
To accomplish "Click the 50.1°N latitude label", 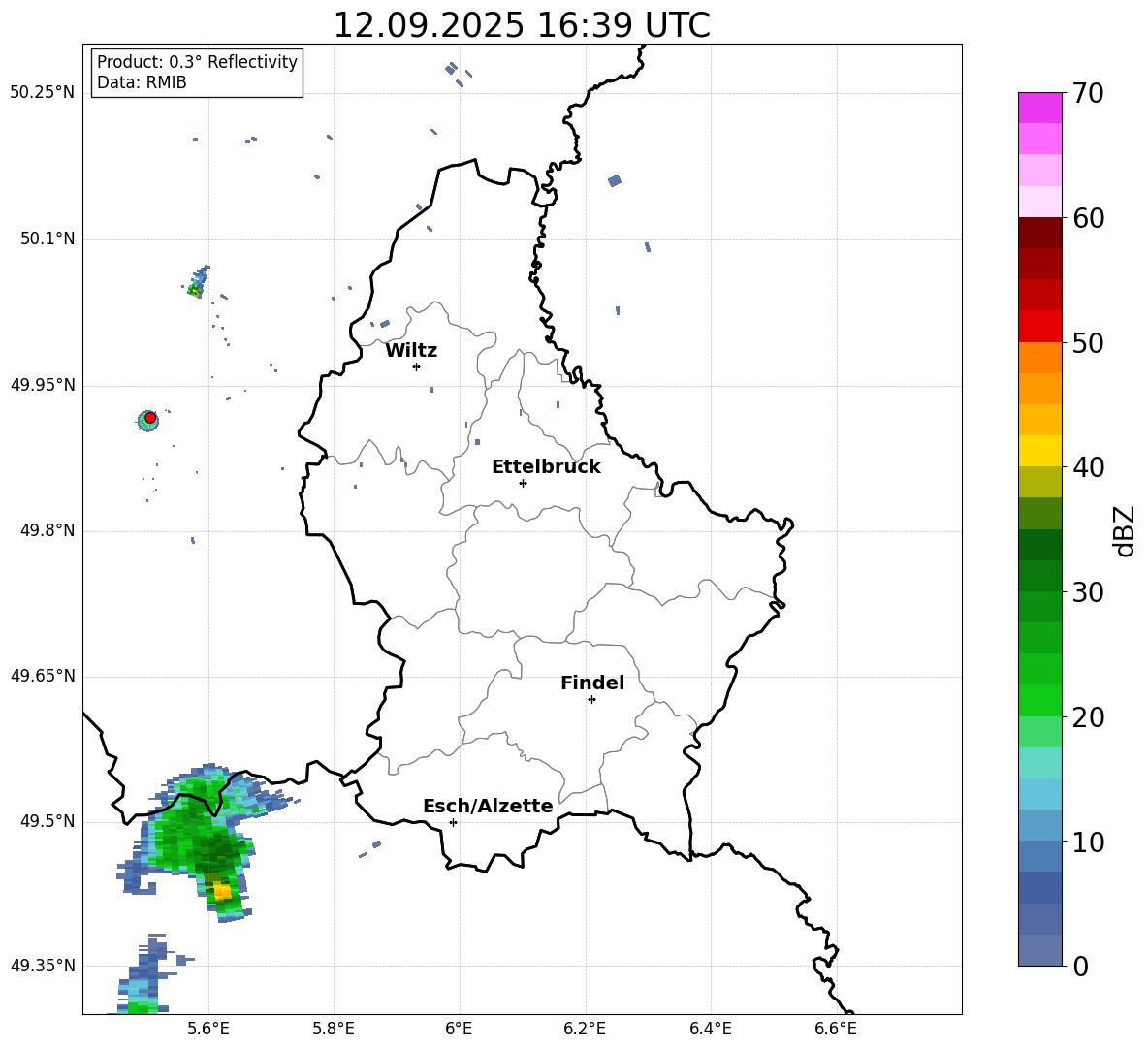I will point(48,238).
